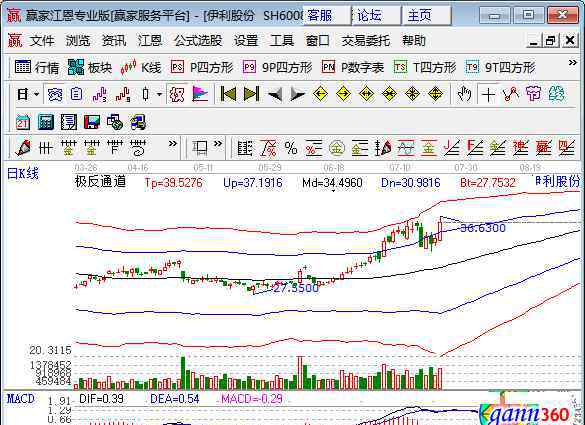Screen dimensions: 585x425
Task: Click the percent sign tool icon
Action: [x=291, y=148]
